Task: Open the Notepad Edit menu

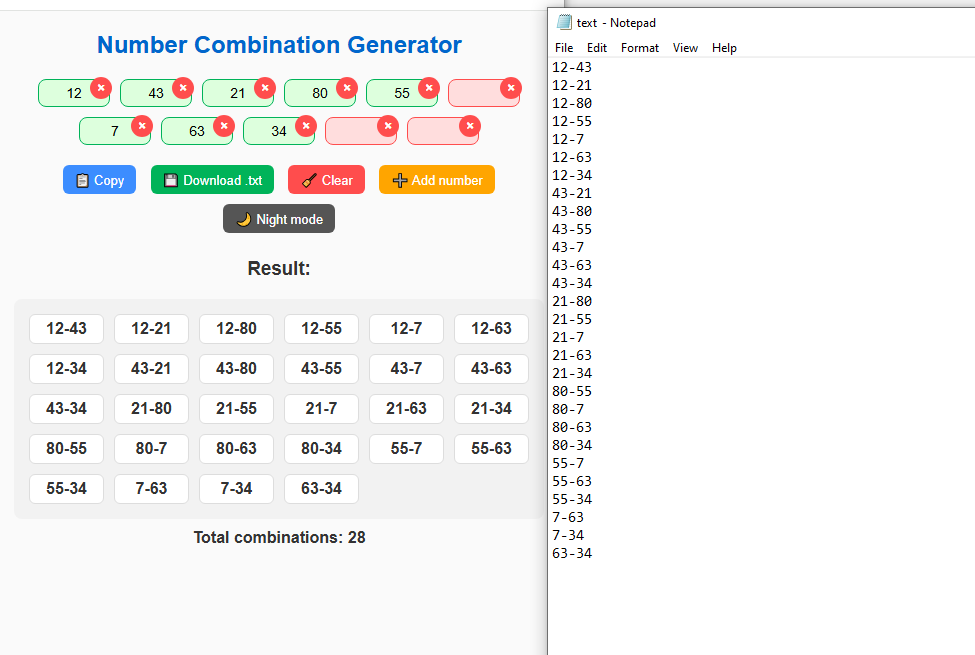Action: coord(597,48)
